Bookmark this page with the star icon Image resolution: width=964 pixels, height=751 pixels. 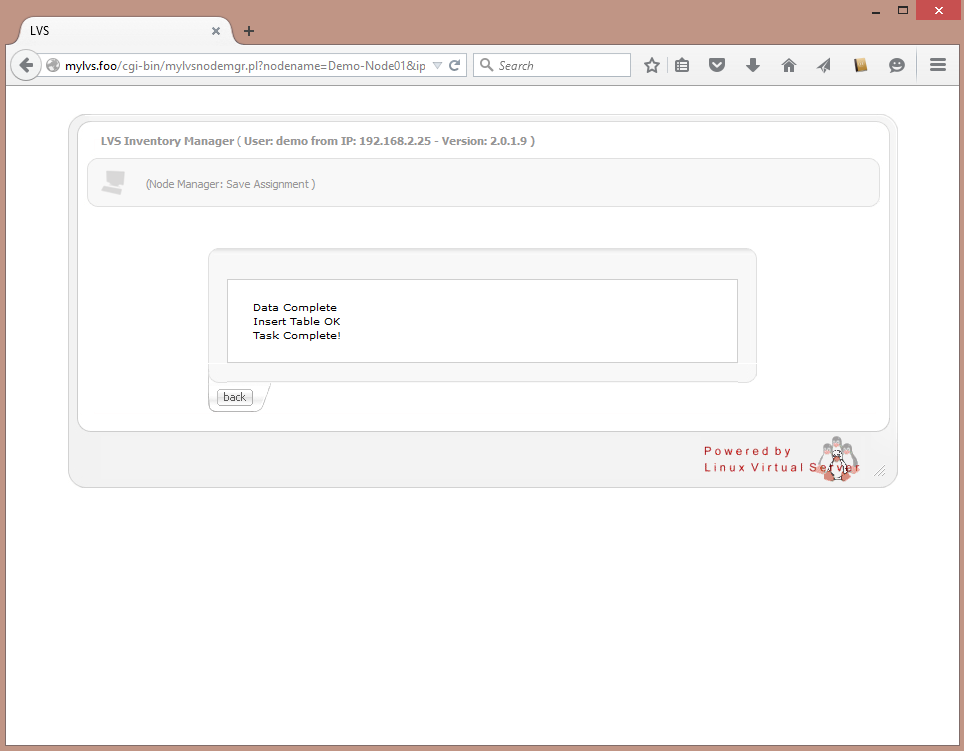pos(652,65)
